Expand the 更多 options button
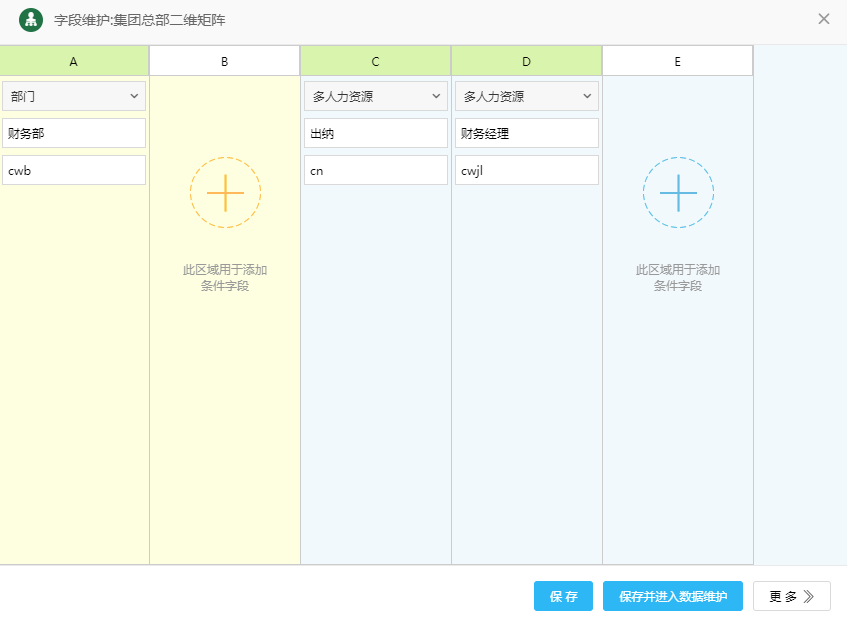This screenshot has height=621, width=847. coord(791,597)
